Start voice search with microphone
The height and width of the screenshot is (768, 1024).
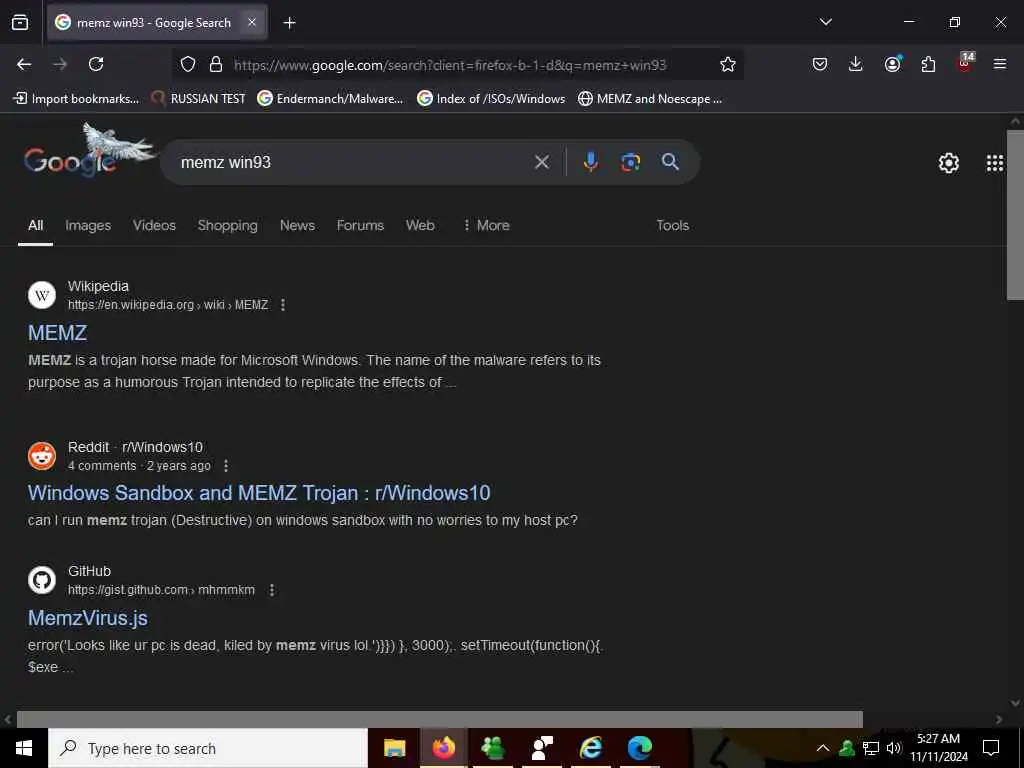pyautogui.click(x=590, y=162)
